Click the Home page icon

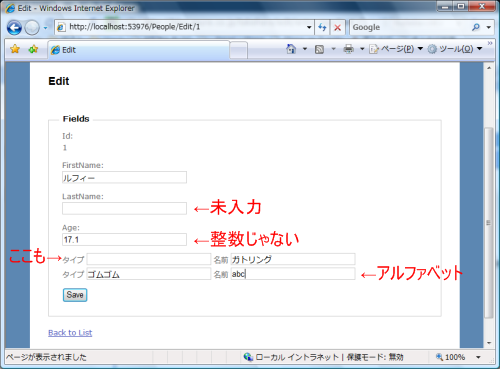click(291, 49)
